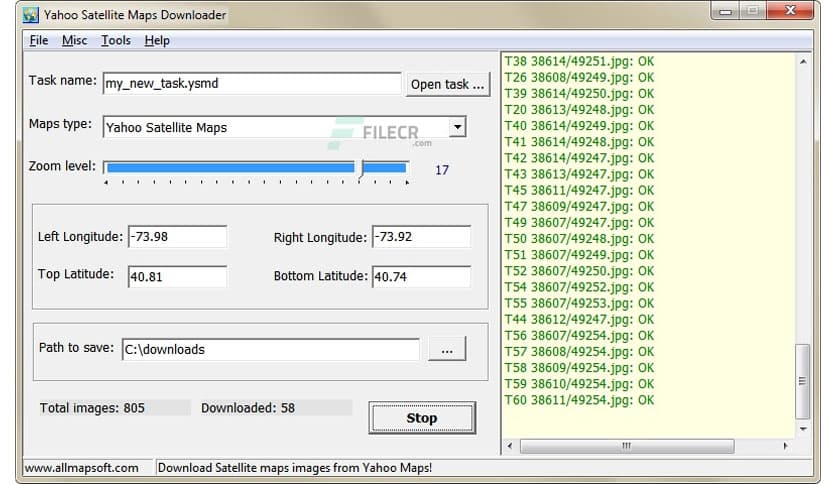
Task: Click the log panel scroll down arrow
Action: pos(803,429)
